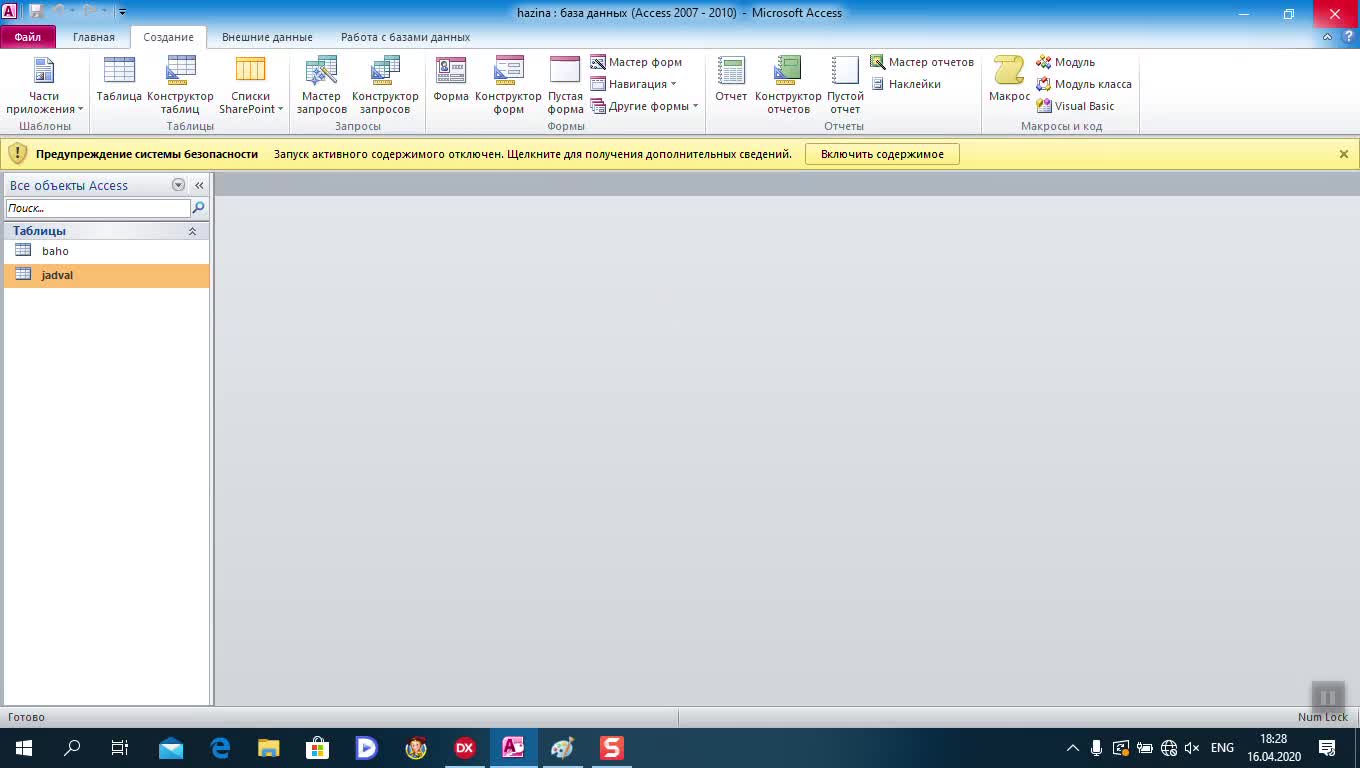This screenshot has width=1360, height=768.
Task: Open Windows taskbar search
Action: pyautogui.click(x=72, y=747)
